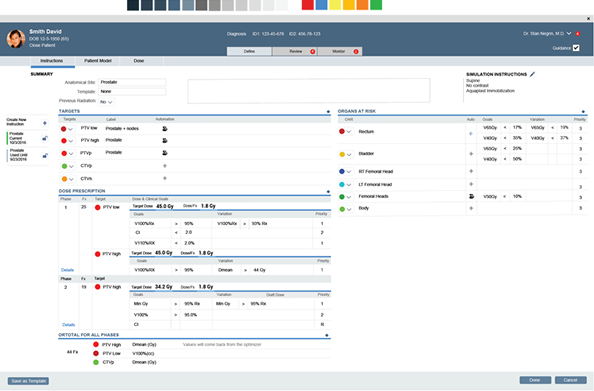The image size is (594, 391).
Task: Click the Anatomical Site input field
Action: point(132,82)
